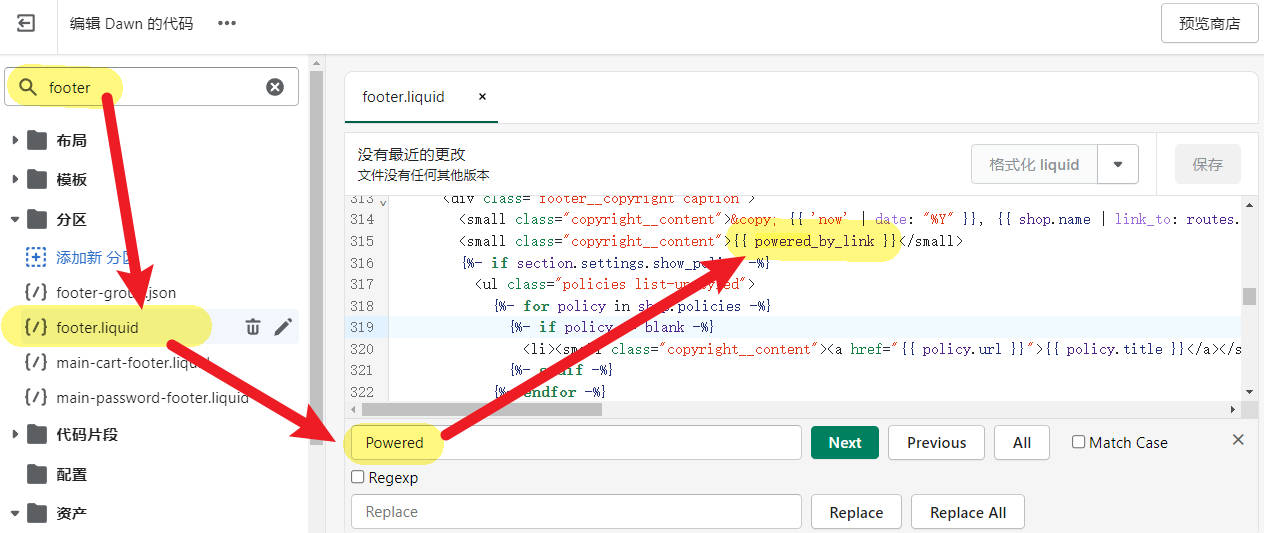Click the 没有最近的更改 status text

pos(412,154)
